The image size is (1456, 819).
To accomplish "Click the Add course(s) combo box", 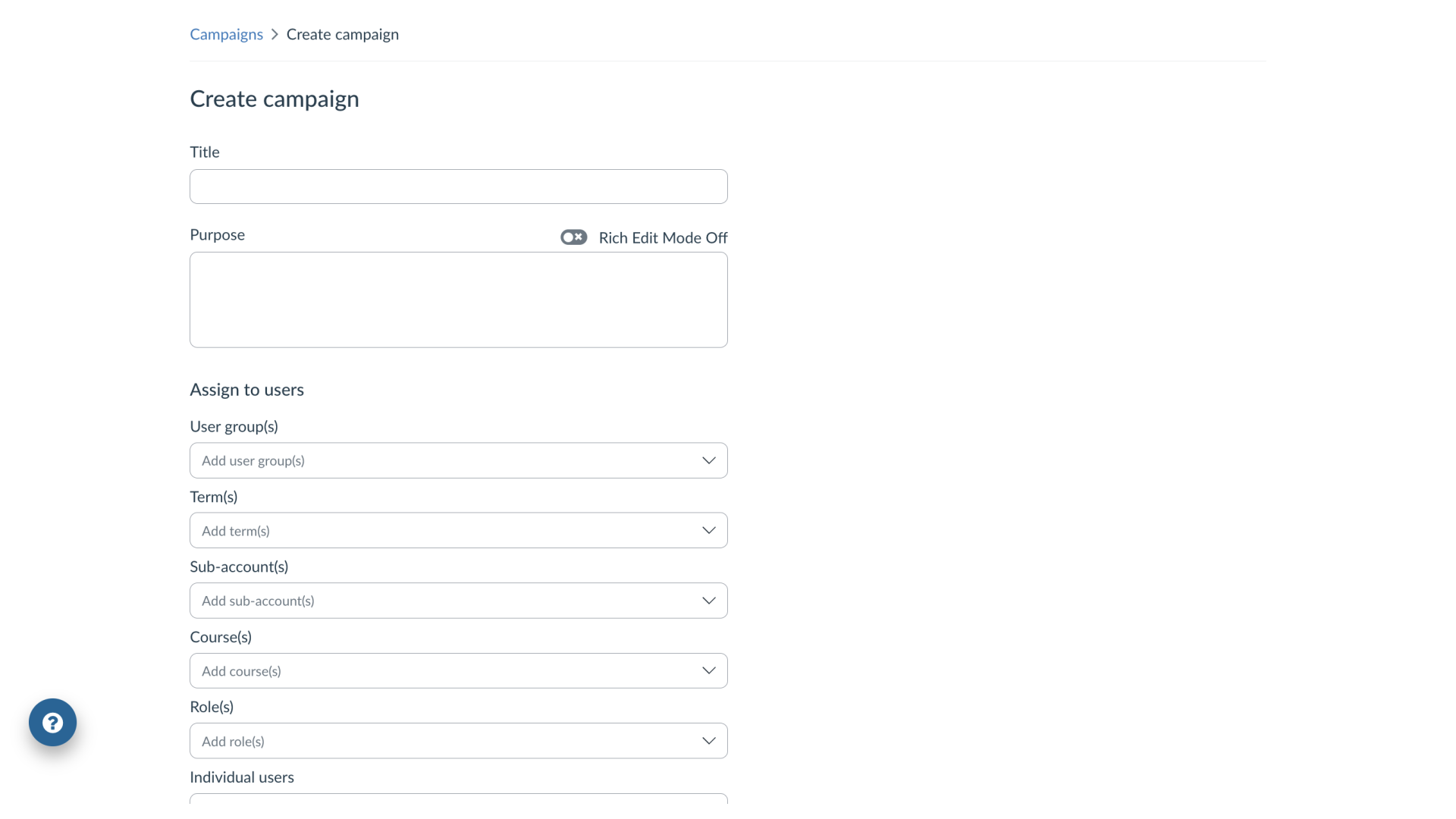I will click(x=459, y=670).
